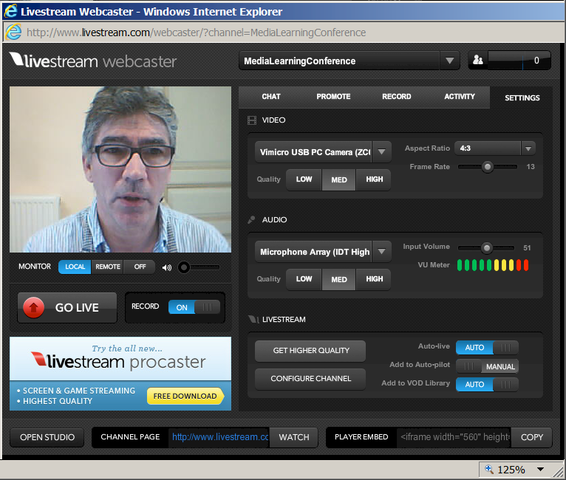Click the Watch button
Image resolution: width=566 pixels, height=480 pixels.
click(x=294, y=437)
